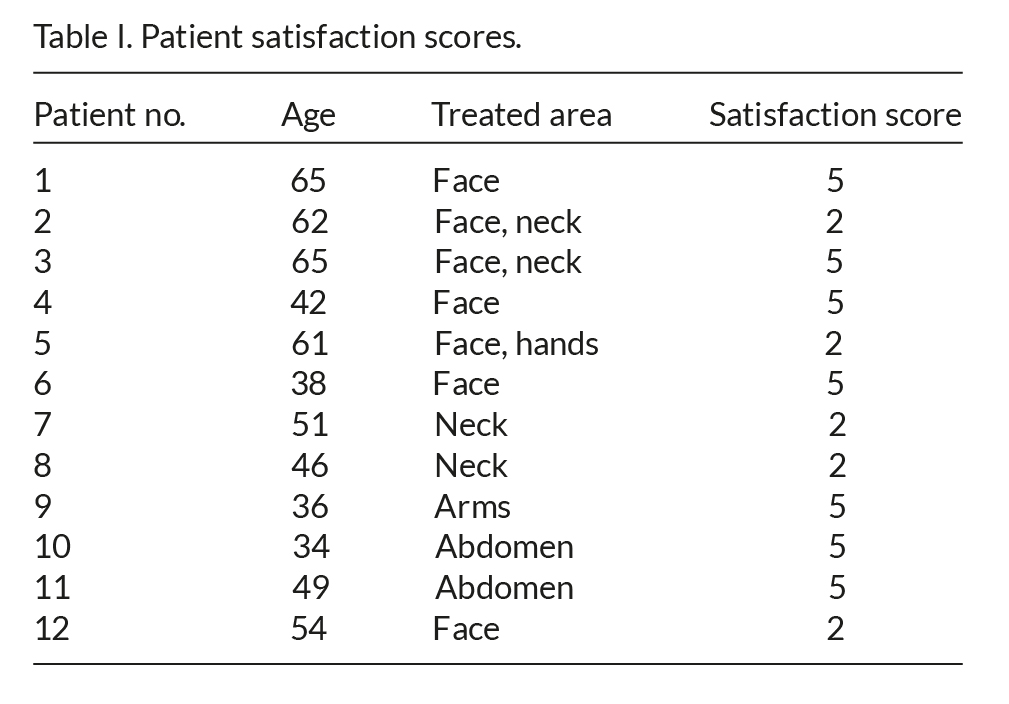Select the age value 49
The width and height of the screenshot is (1009, 704).
click(310, 588)
